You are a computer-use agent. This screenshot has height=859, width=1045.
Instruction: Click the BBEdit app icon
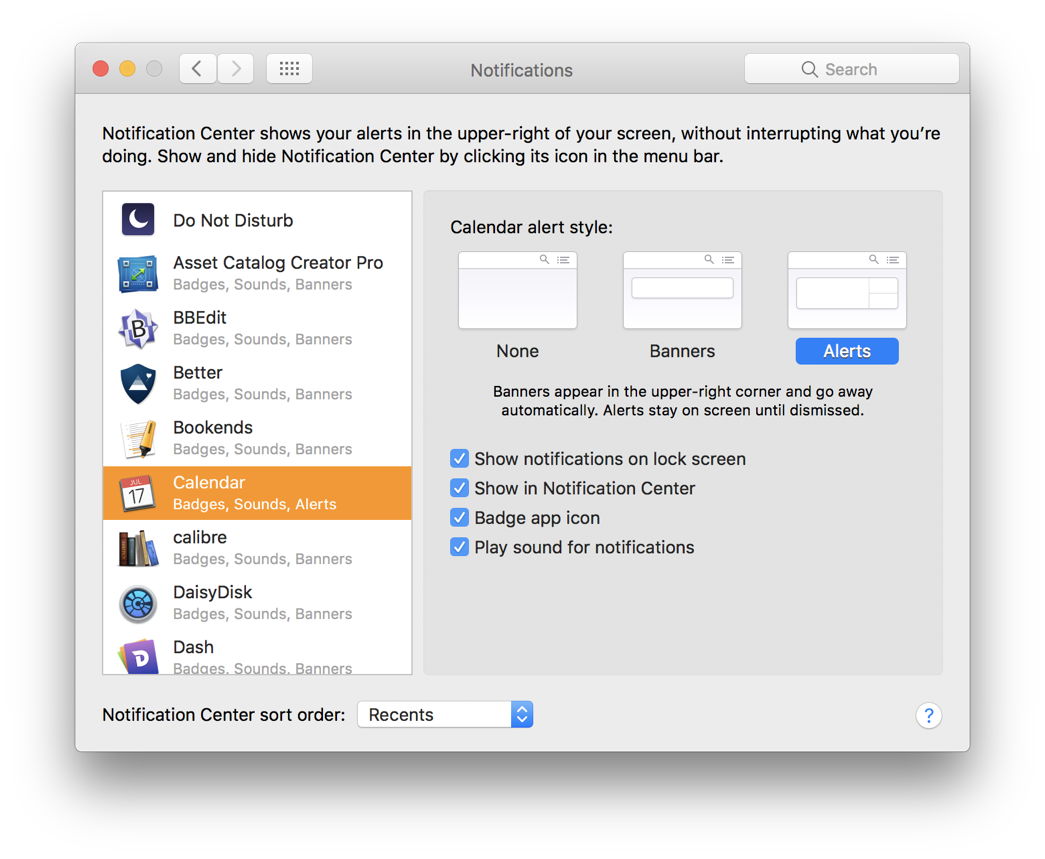(x=137, y=327)
